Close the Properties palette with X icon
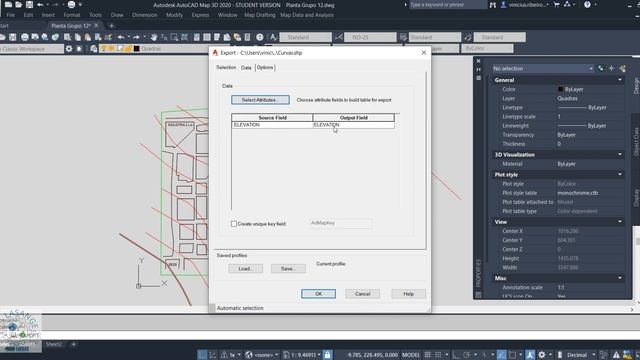Viewport: 640px width, 360px height. tap(478, 61)
